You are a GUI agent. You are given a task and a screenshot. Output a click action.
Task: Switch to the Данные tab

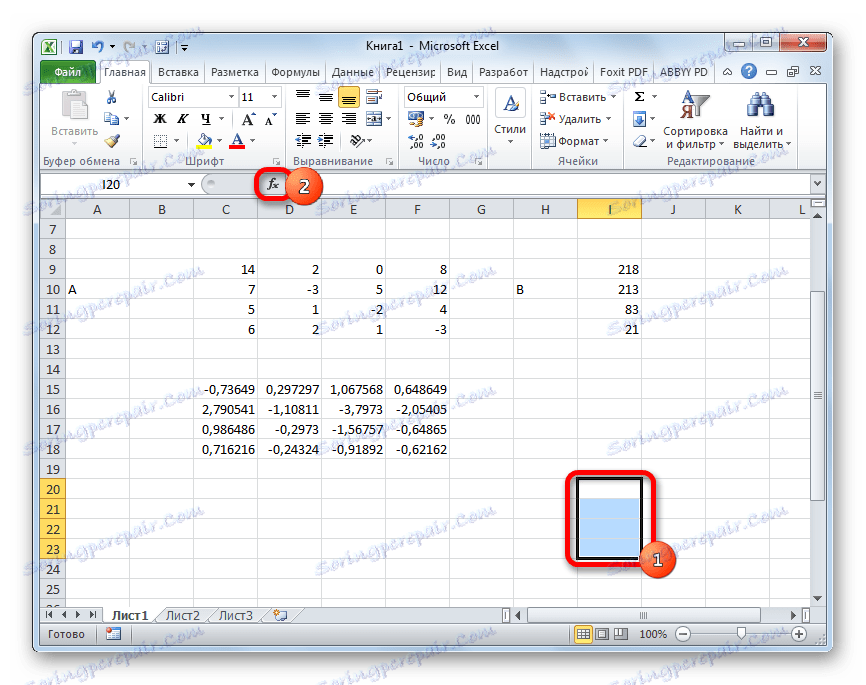(x=353, y=72)
